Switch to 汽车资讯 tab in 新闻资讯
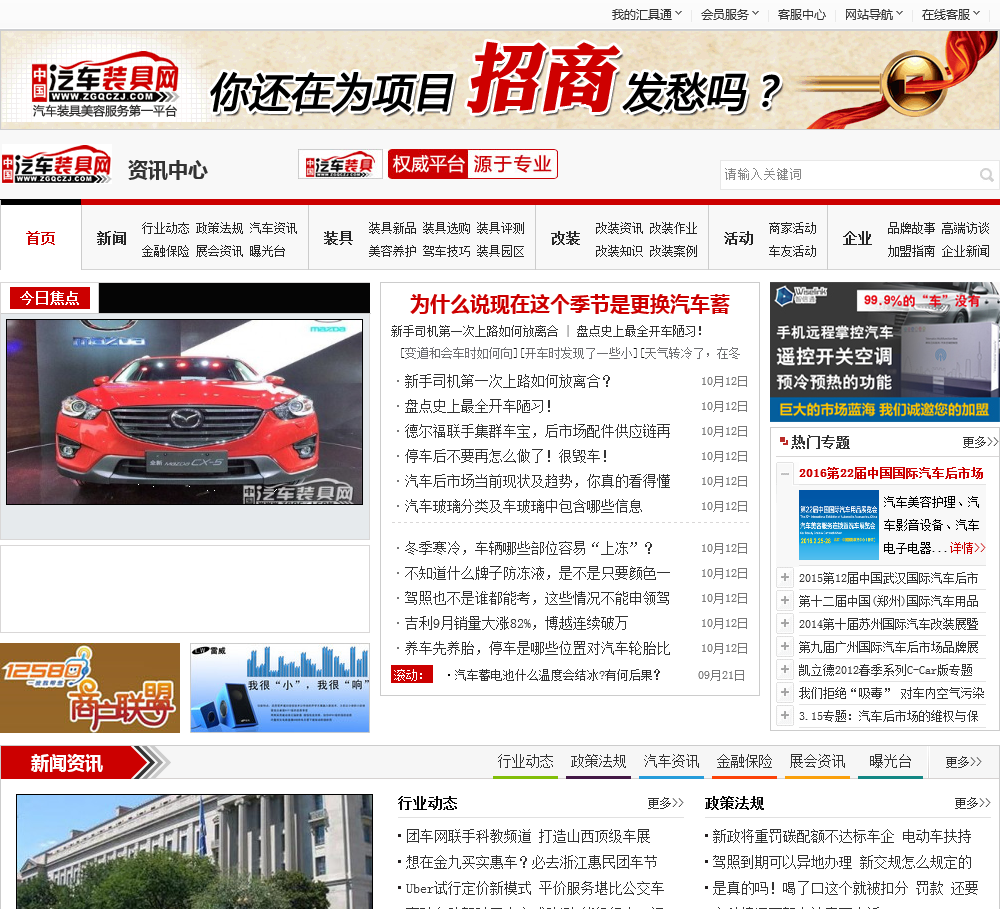1000x909 pixels. click(x=671, y=761)
